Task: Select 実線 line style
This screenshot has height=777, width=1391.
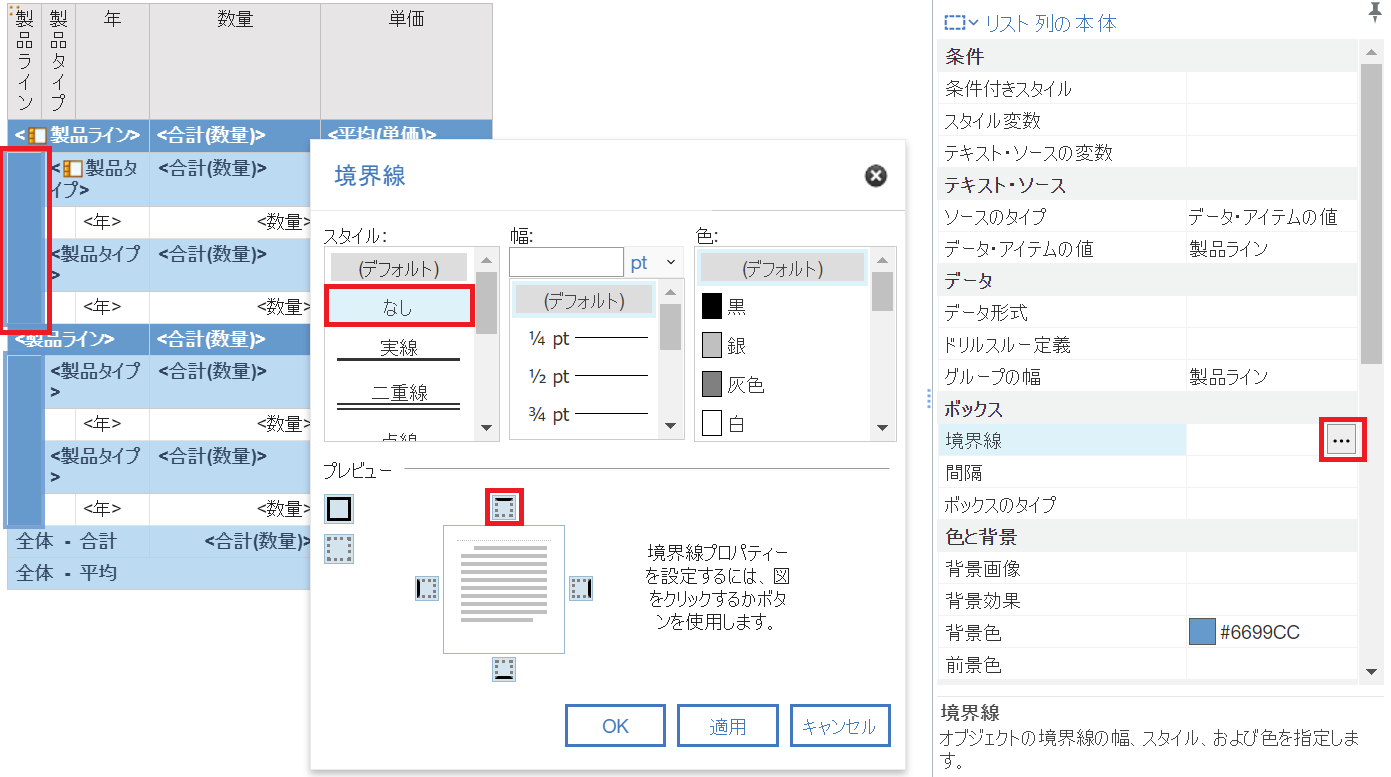Action: (x=399, y=349)
